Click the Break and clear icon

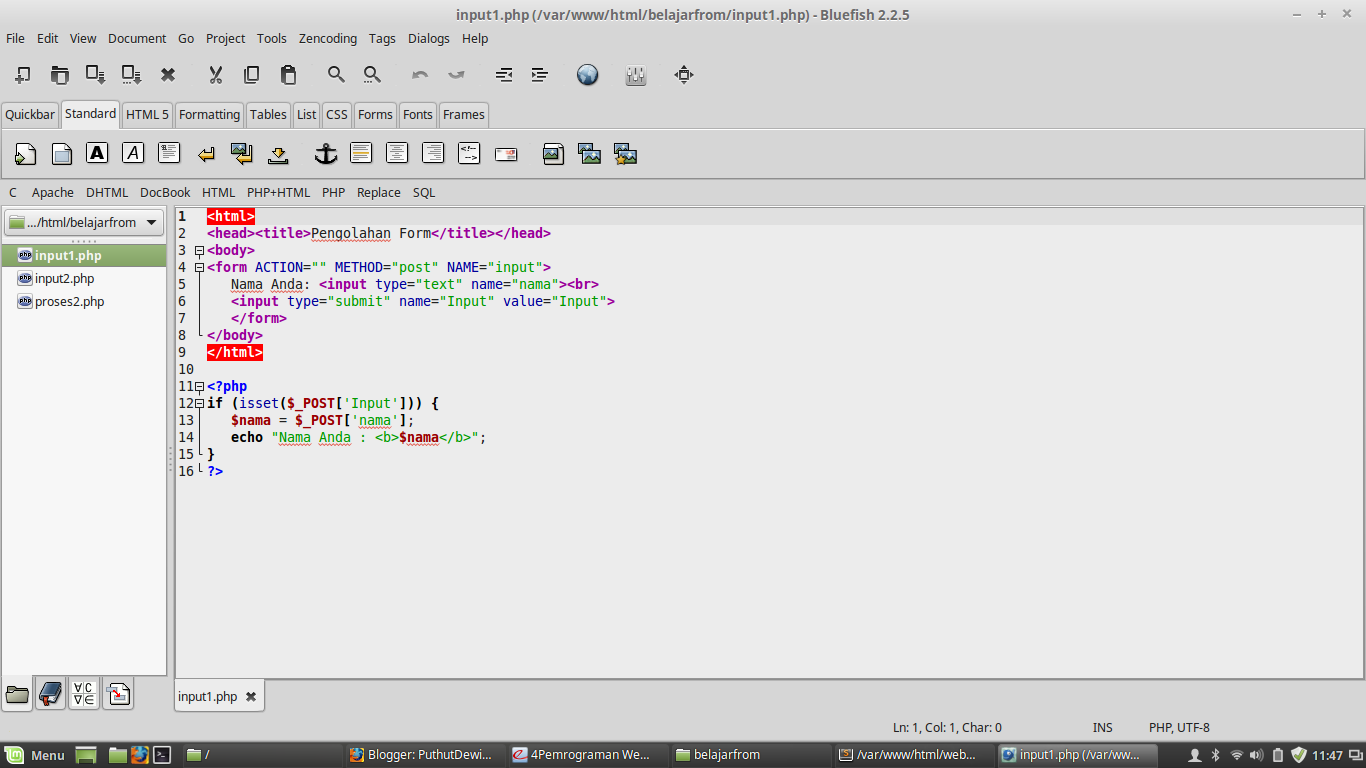coord(241,153)
